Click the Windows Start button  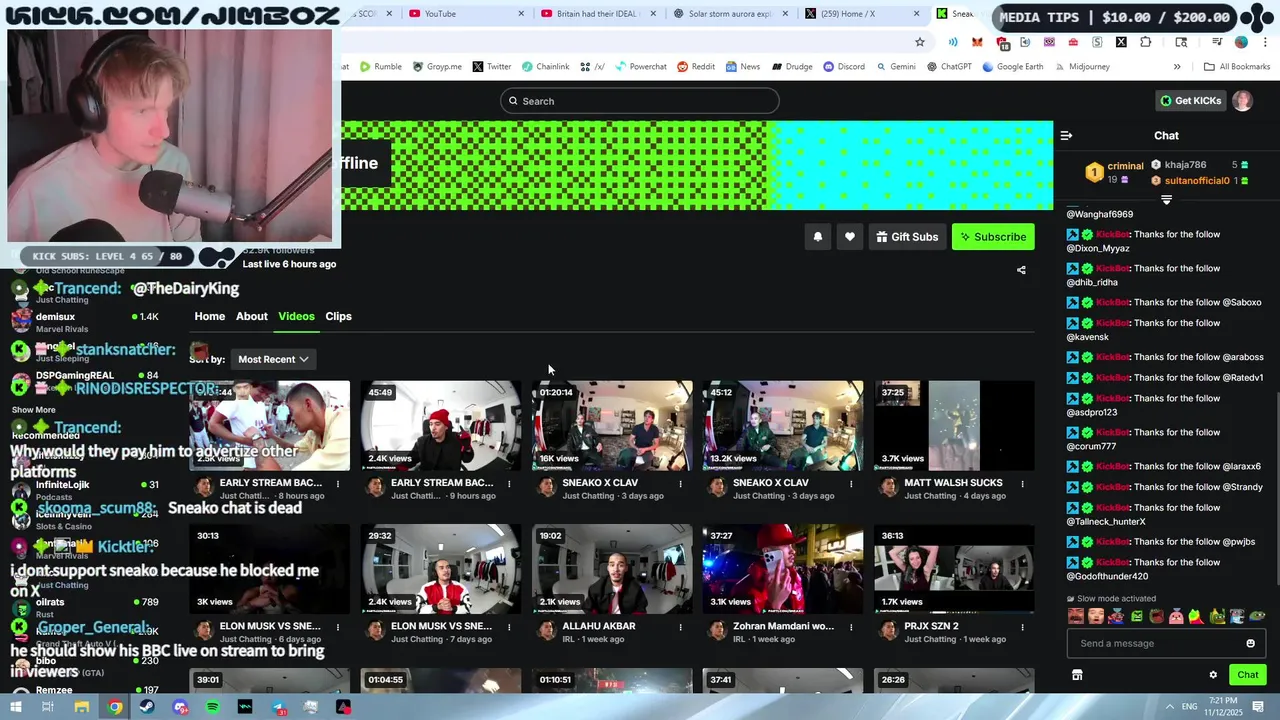(16, 707)
